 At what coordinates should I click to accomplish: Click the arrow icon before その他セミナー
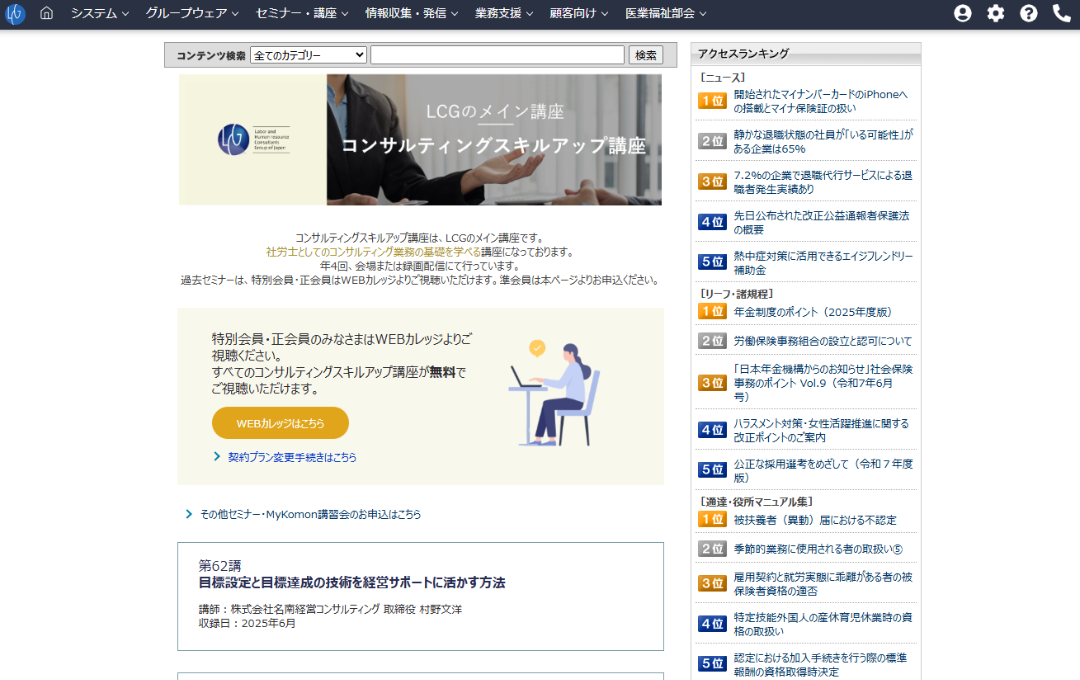point(189,514)
